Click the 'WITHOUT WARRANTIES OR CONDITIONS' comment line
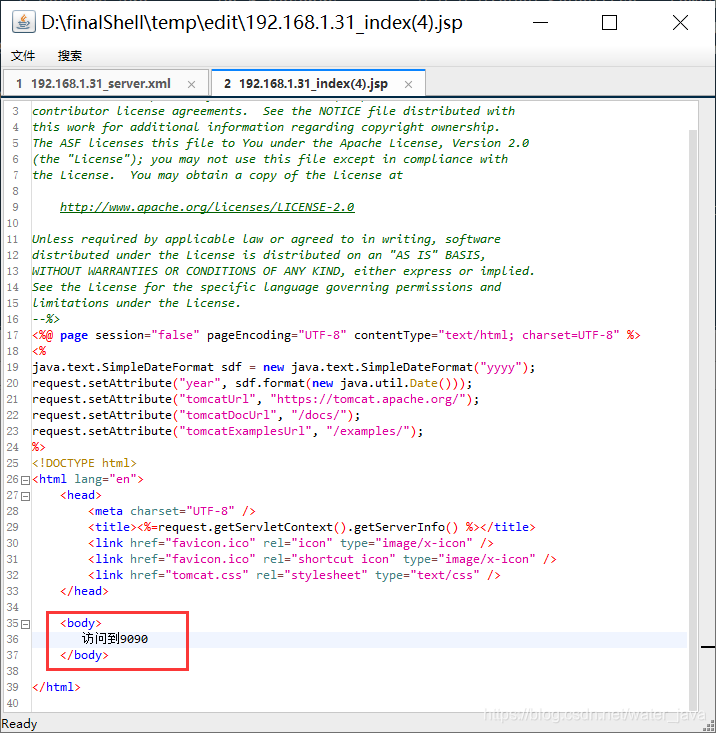 (x=283, y=271)
